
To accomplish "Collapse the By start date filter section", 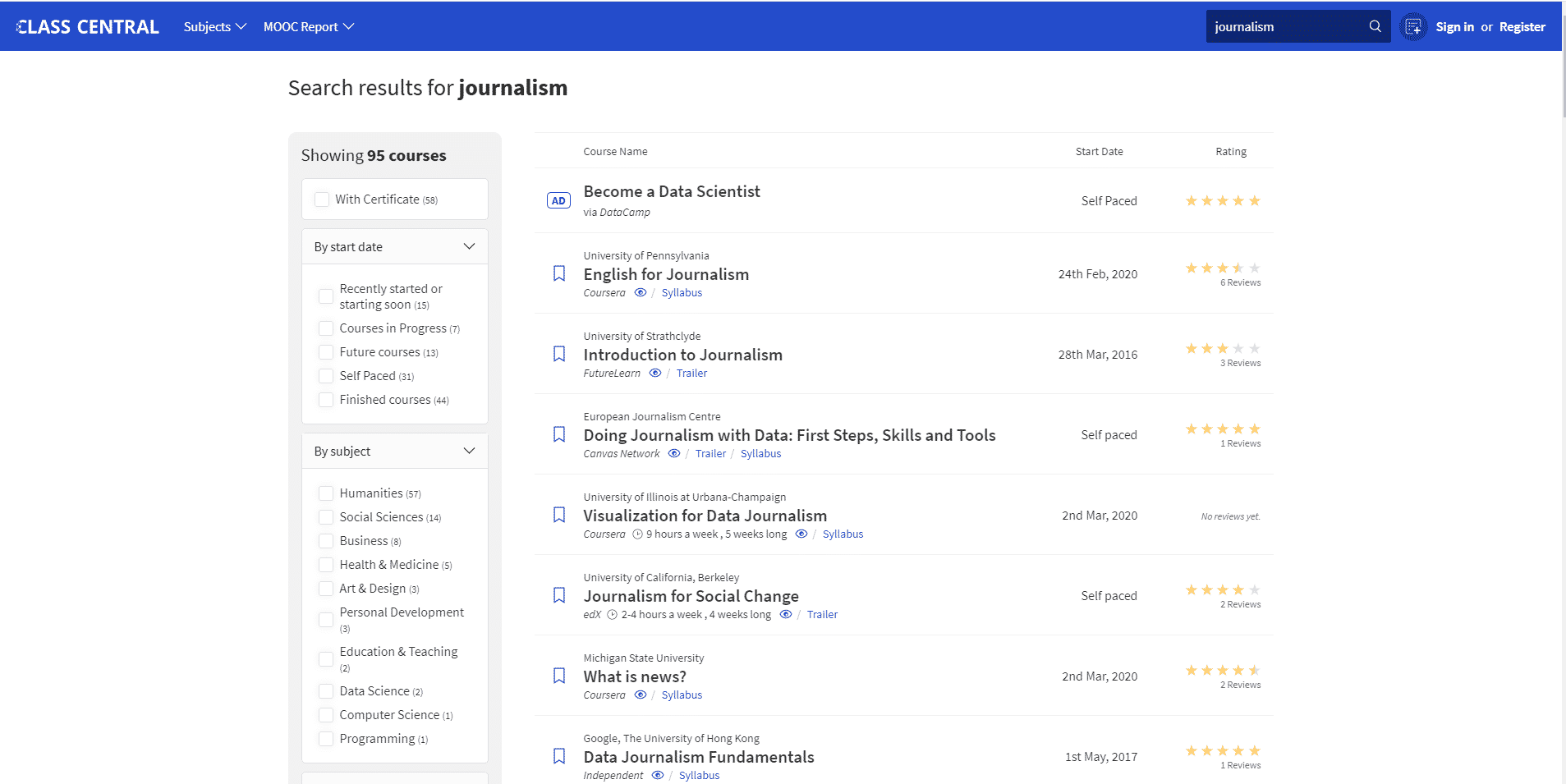I will pos(395,246).
